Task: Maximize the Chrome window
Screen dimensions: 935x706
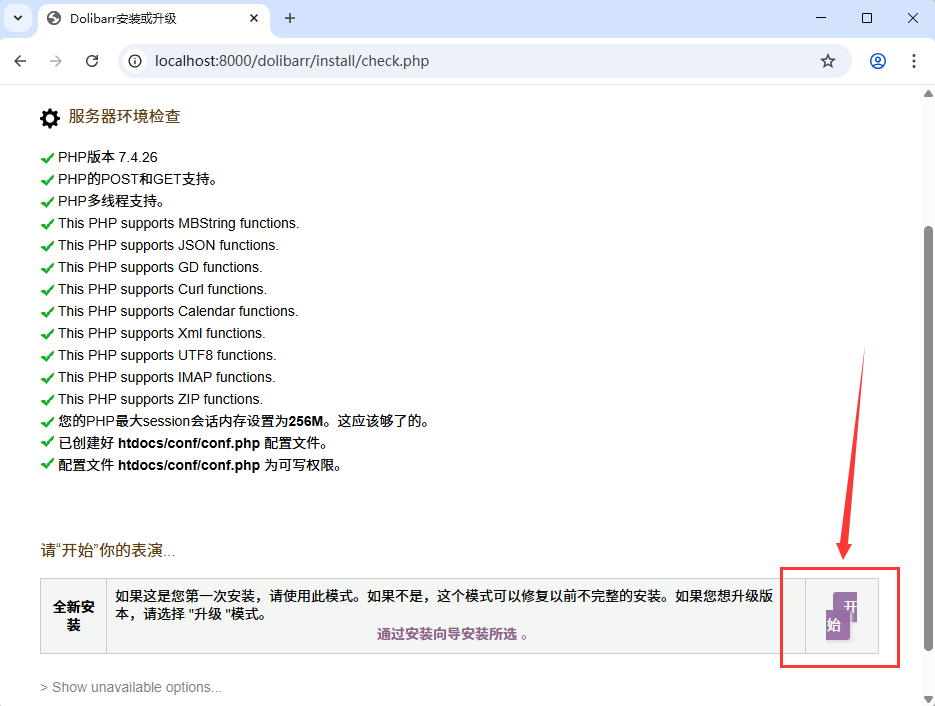Action: (867, 18)
